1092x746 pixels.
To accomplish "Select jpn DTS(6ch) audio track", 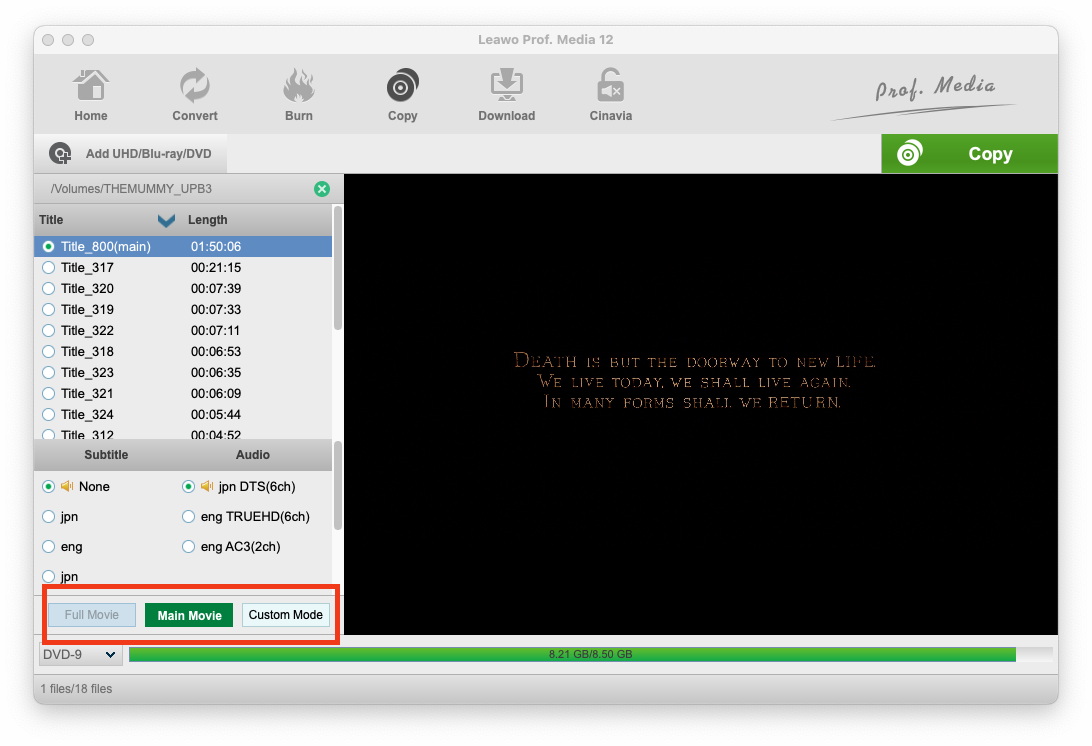I will tap(188, 486).
